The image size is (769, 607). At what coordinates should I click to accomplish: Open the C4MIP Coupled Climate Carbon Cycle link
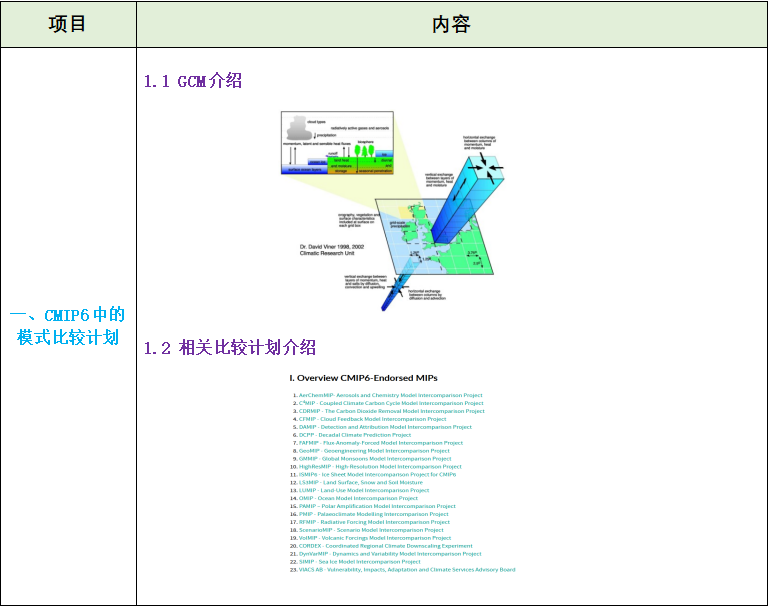pos(391,403)
